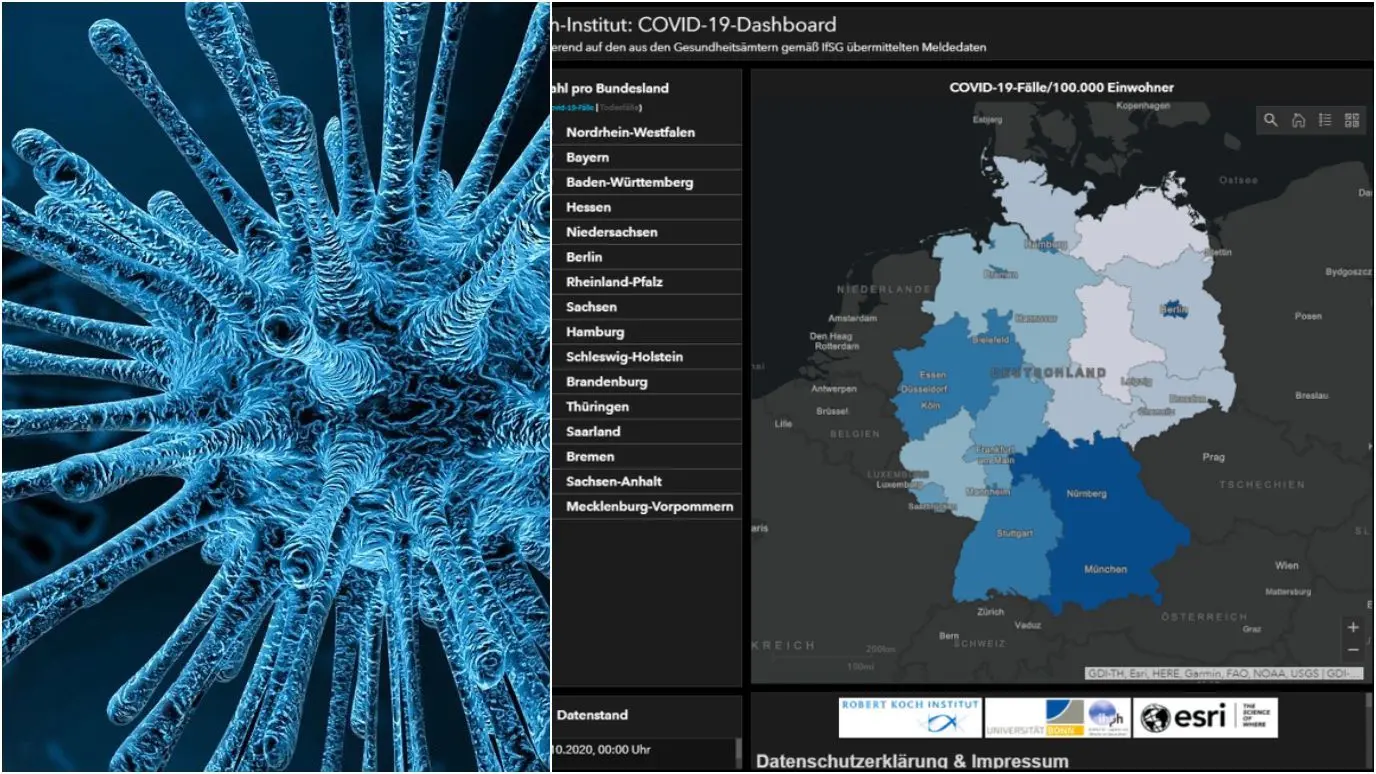Screen dimensions: 1376x774
Task: Switch list to Todesfälle view
Action: coord(620,107)
